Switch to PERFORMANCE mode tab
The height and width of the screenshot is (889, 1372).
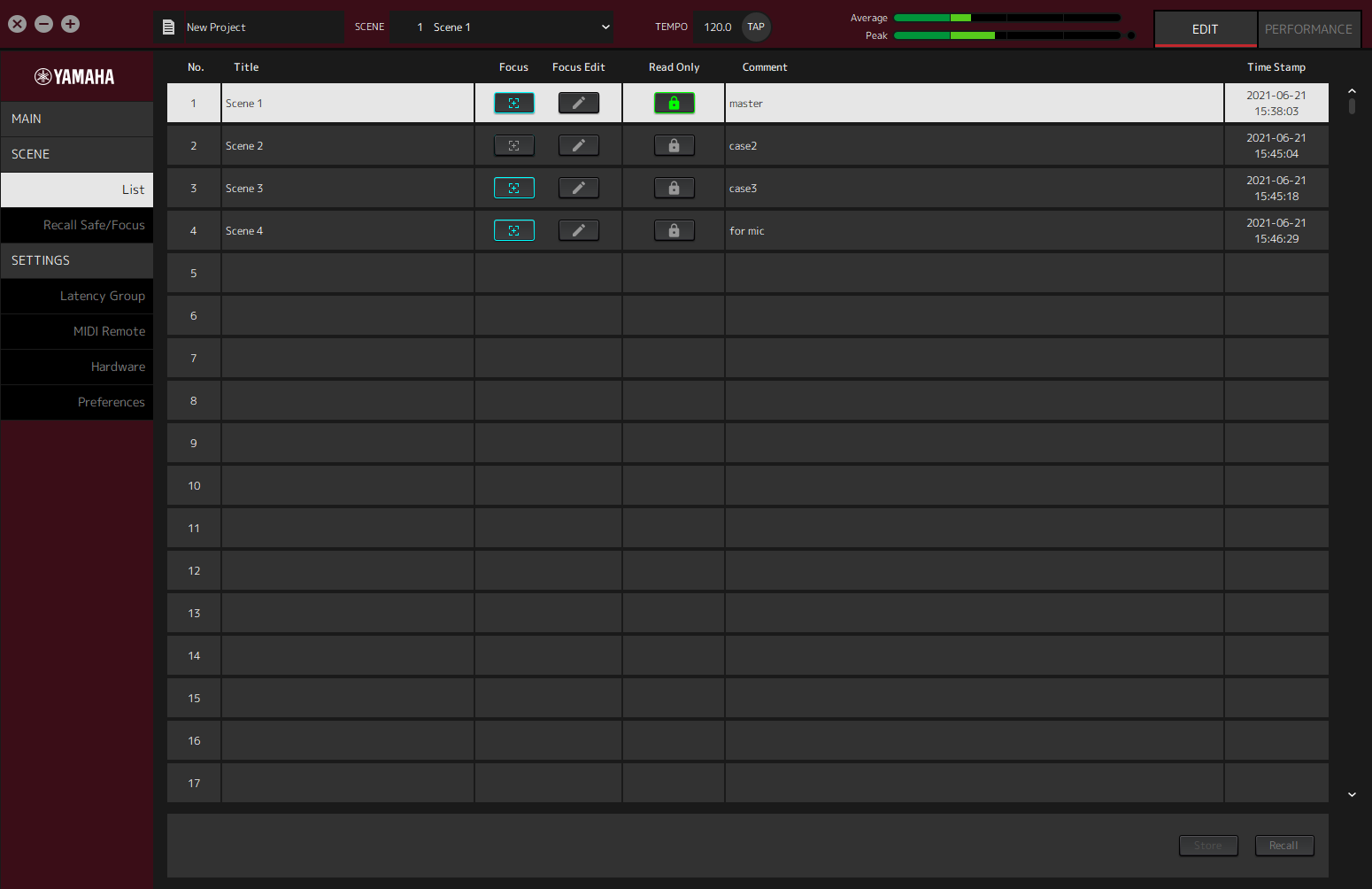coord(1308,29)
